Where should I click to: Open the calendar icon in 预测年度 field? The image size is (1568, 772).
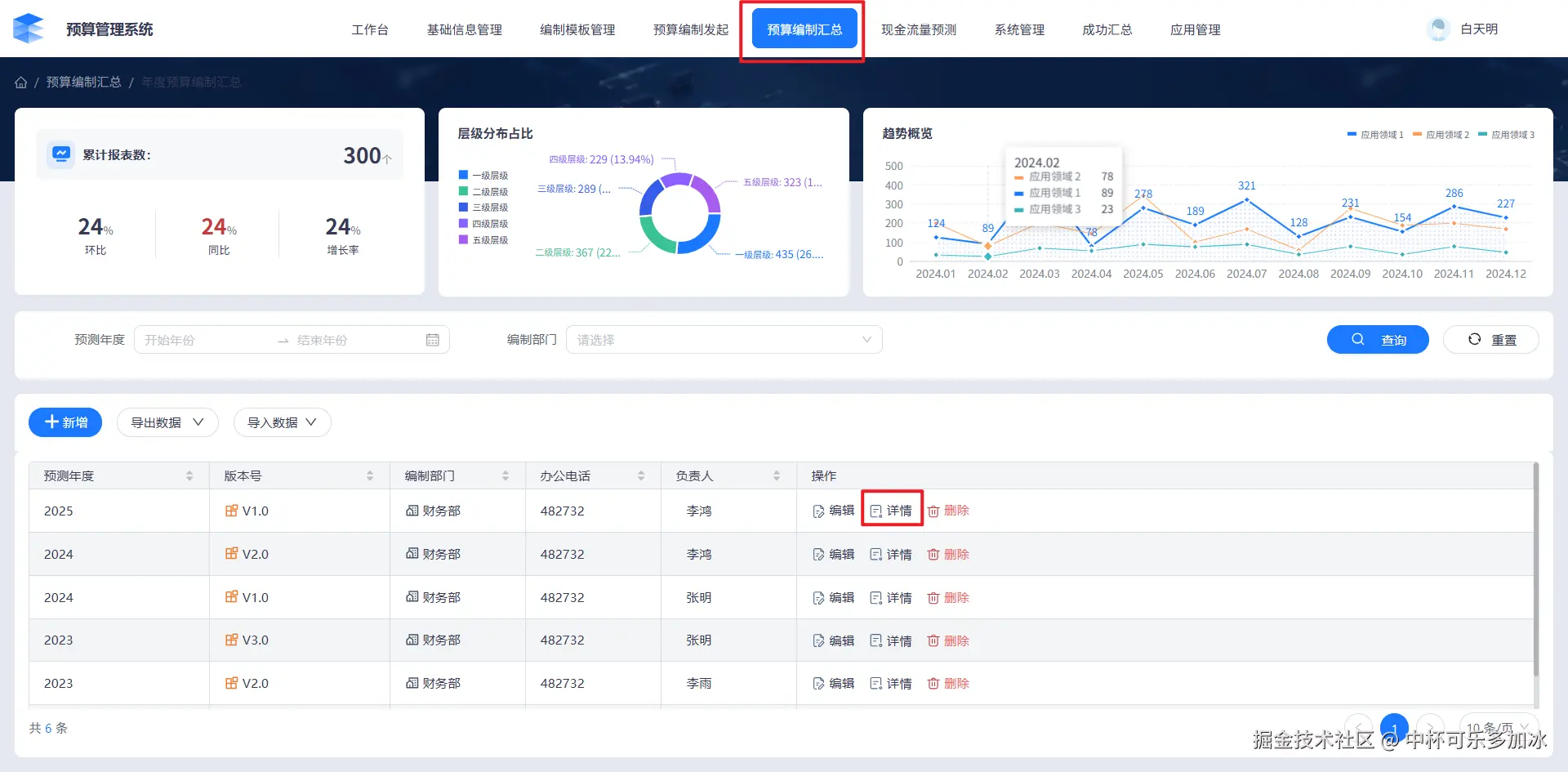433,340
